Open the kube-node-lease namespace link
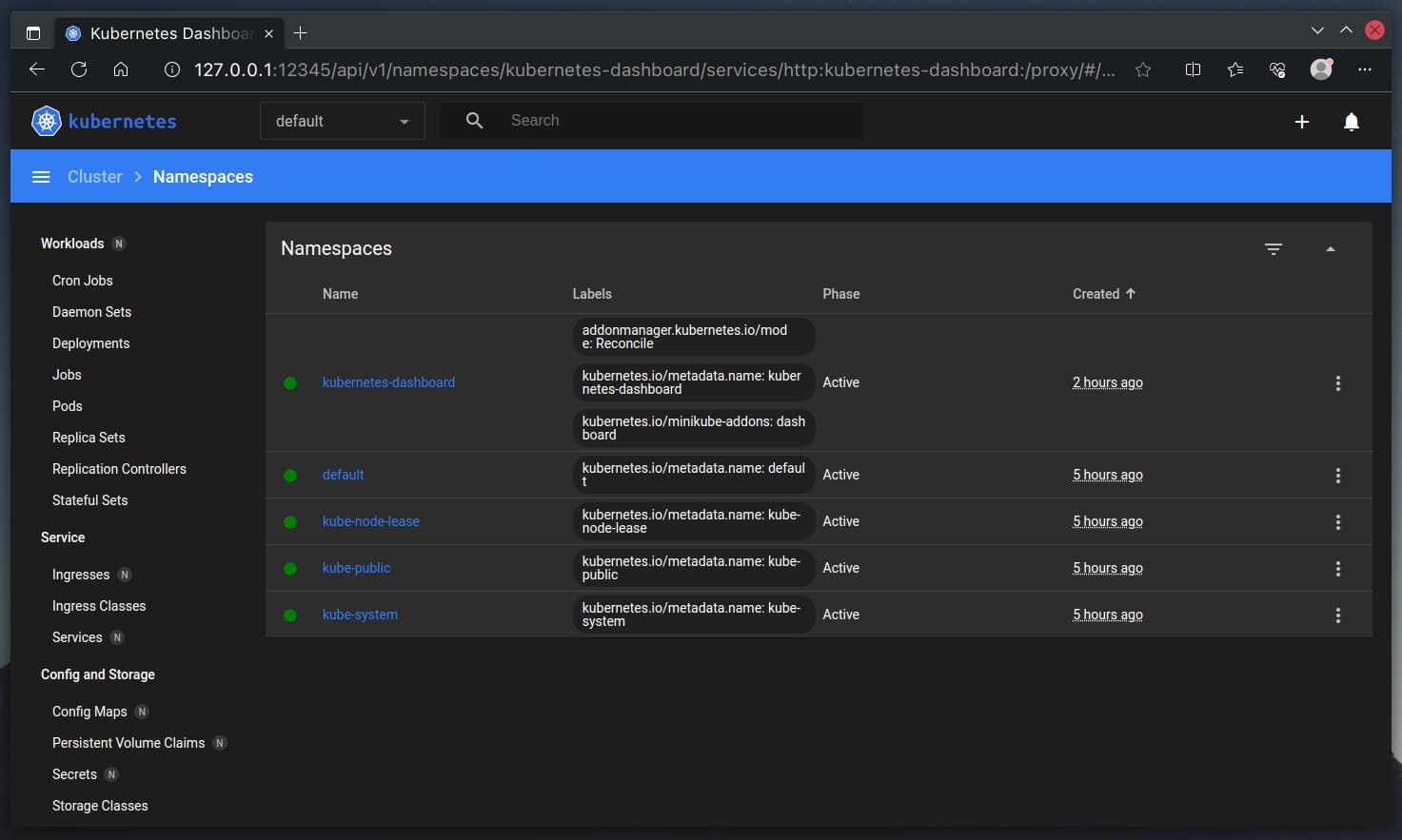1402x840 pixels. point(370,521)
